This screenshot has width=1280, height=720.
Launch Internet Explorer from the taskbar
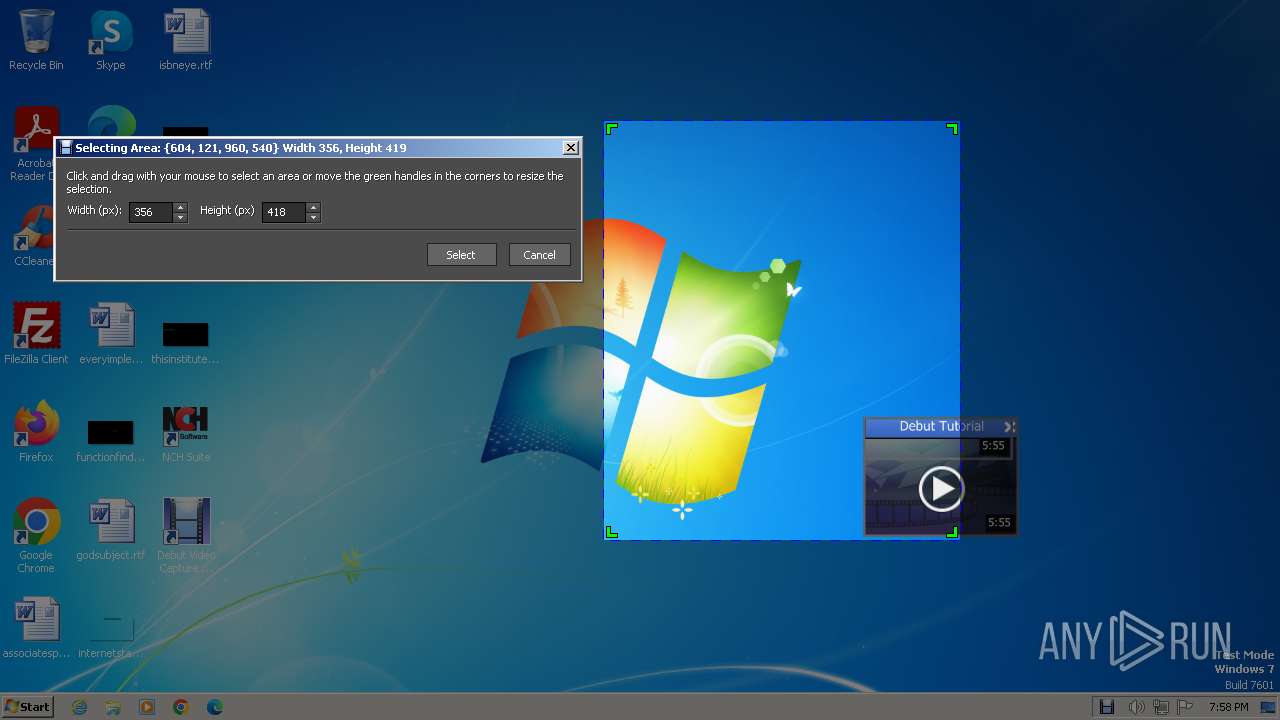coord(80,707)
